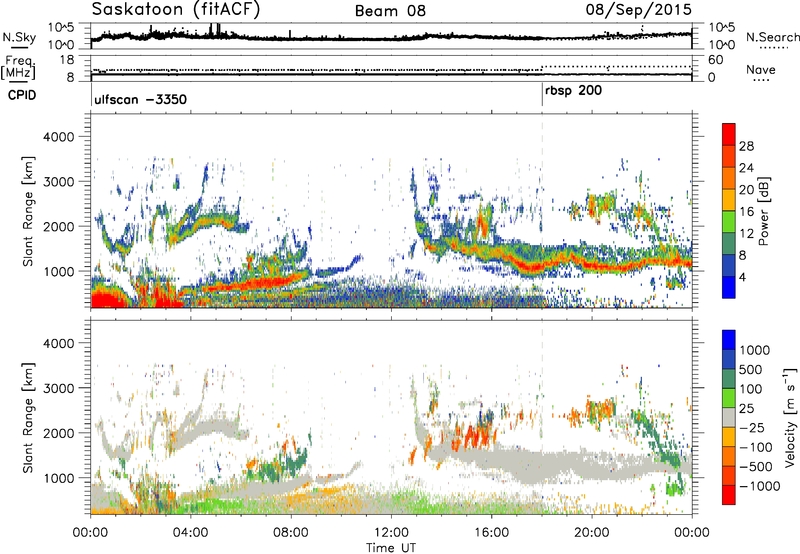Click the date '08/Sep/2015'
Viewport: 800px width, 554px height.
638,9
